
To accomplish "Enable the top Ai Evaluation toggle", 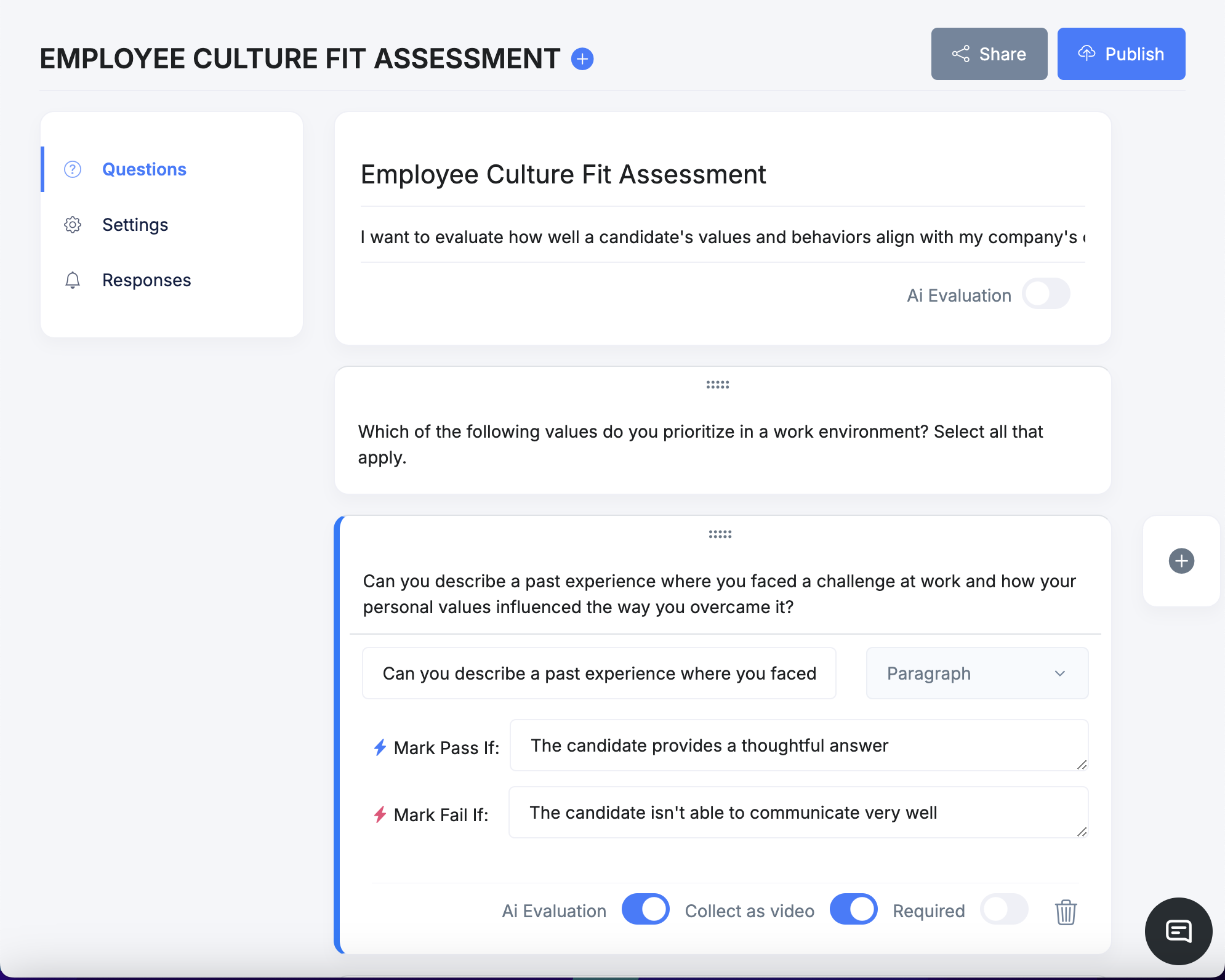I will [1046, 294].
